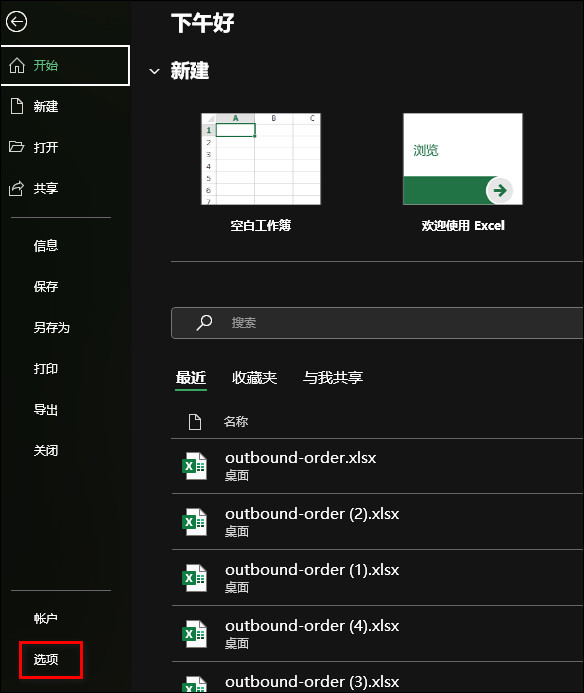The image size is (584, 693).
Task: Click the home icon beside 开始
Action: [x=17, y=65]
